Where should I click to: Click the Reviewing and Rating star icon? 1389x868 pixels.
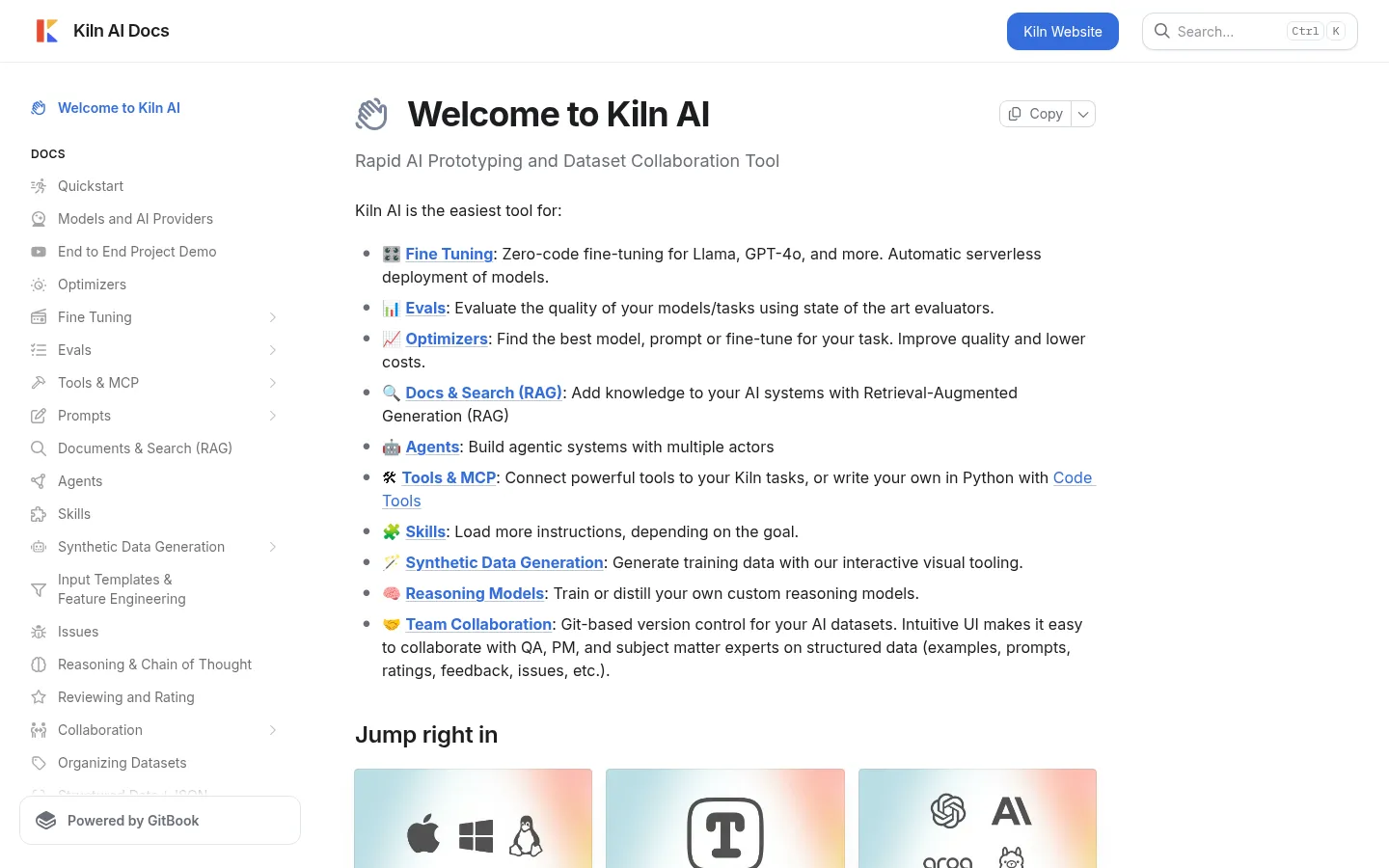39,697
